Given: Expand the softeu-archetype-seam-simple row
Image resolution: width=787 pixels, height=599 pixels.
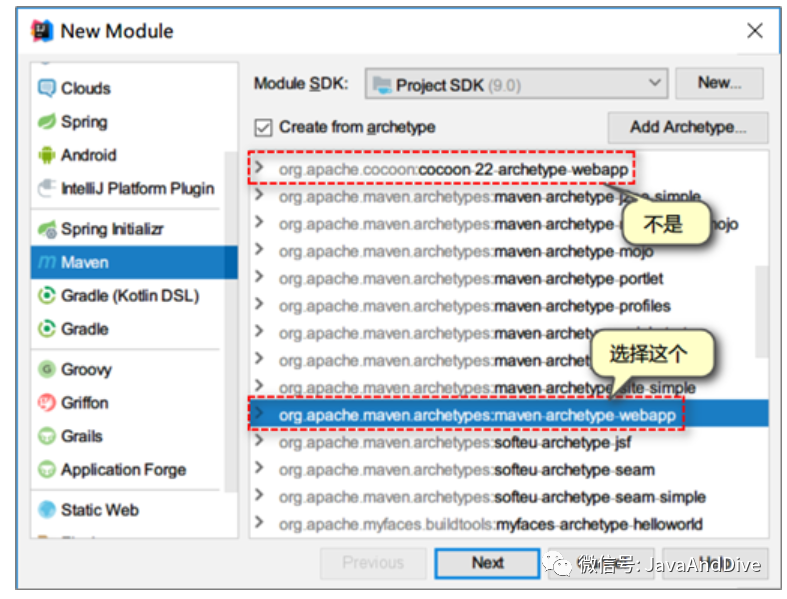Looking at the screenshot, I should [x=259, y=495].
